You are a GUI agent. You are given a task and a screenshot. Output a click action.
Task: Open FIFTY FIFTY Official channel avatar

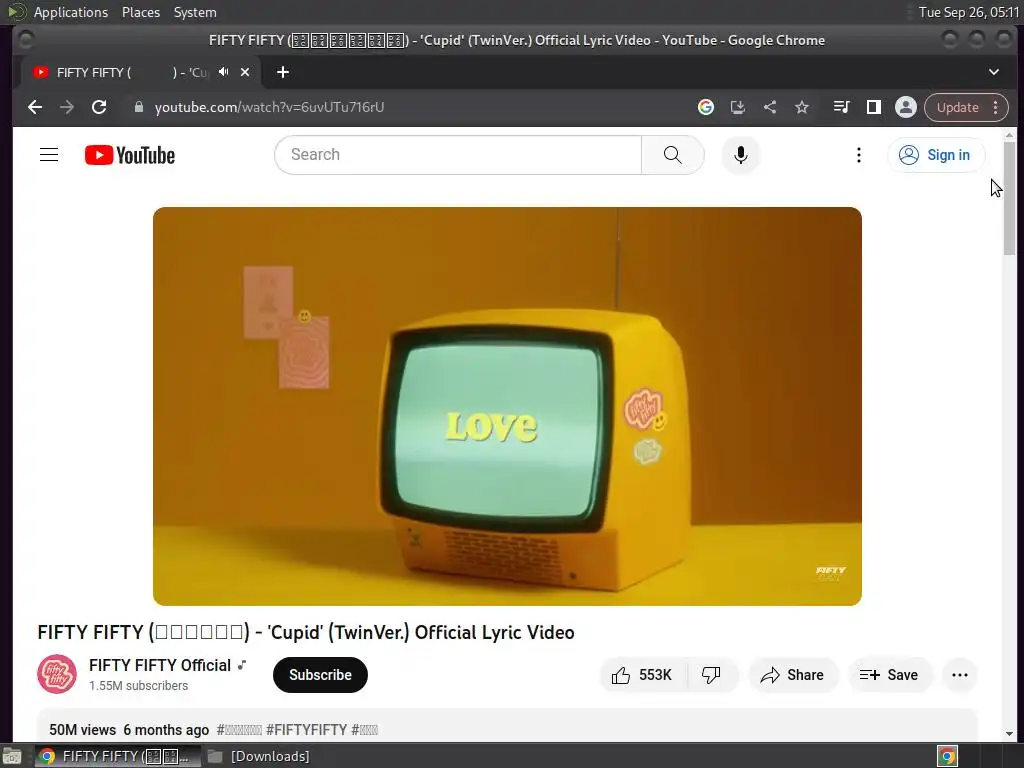tap(57, 674)
